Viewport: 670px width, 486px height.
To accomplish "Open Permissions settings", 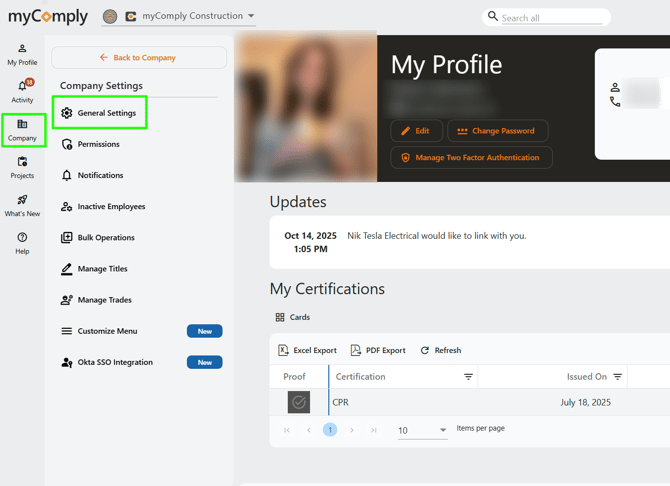I will pyautogui.click(x=98, y=144).
